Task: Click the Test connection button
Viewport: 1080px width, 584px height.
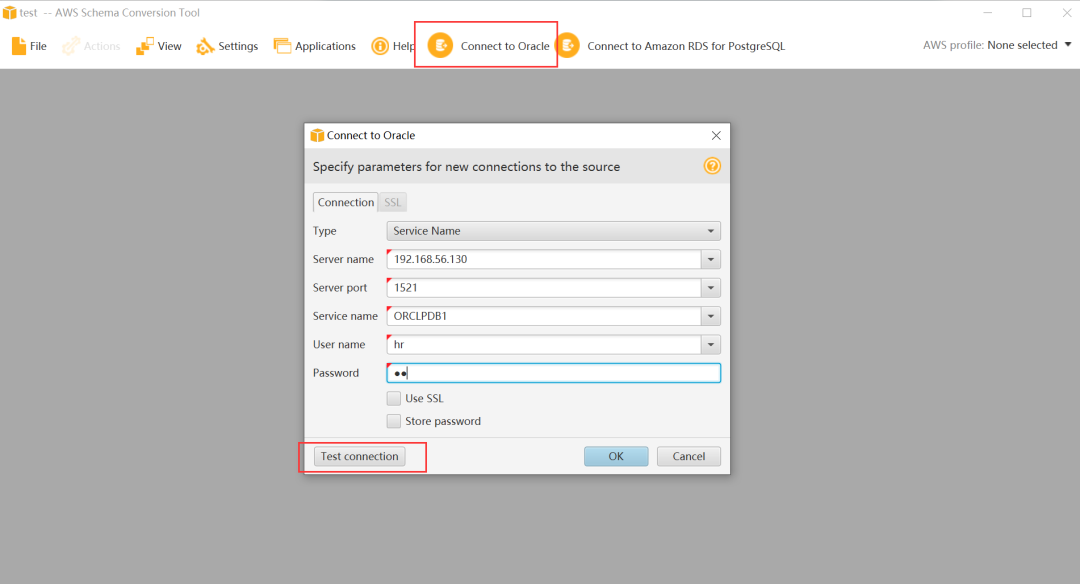Action: (x=360, y=456)
